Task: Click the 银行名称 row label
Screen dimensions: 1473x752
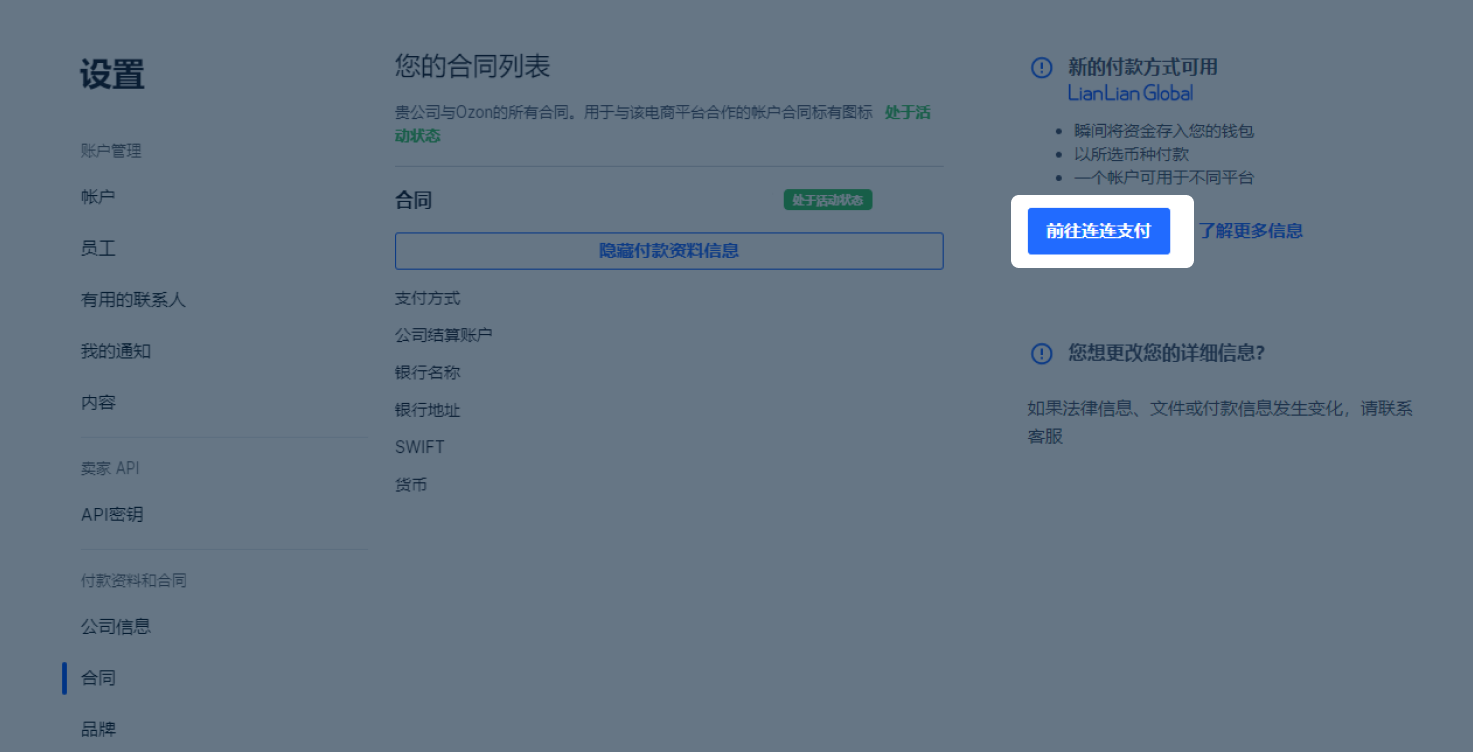Action: click(428, 372)
